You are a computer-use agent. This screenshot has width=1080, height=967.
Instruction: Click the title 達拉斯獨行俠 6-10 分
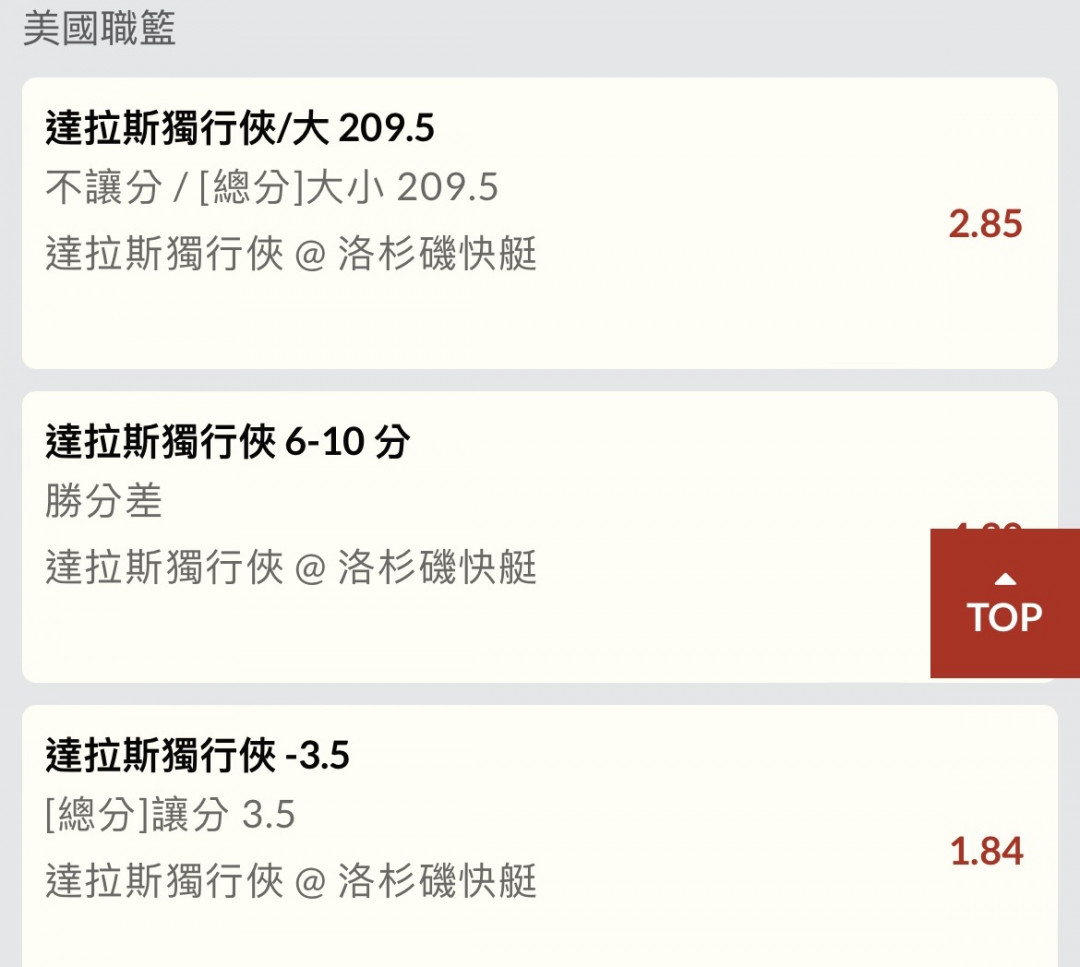(x=228, y=441)
